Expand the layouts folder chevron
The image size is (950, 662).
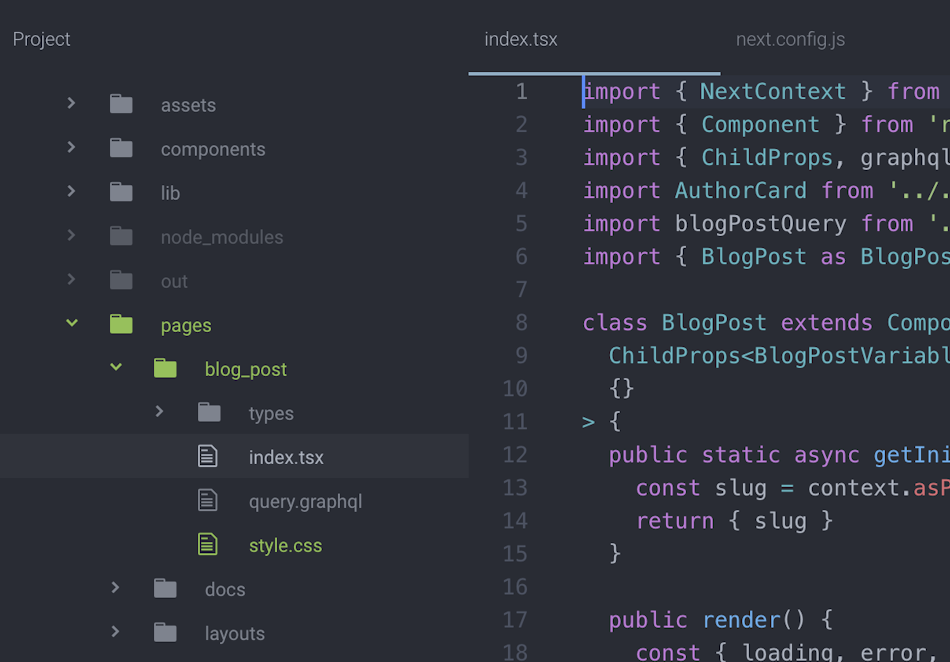[115, 632]
